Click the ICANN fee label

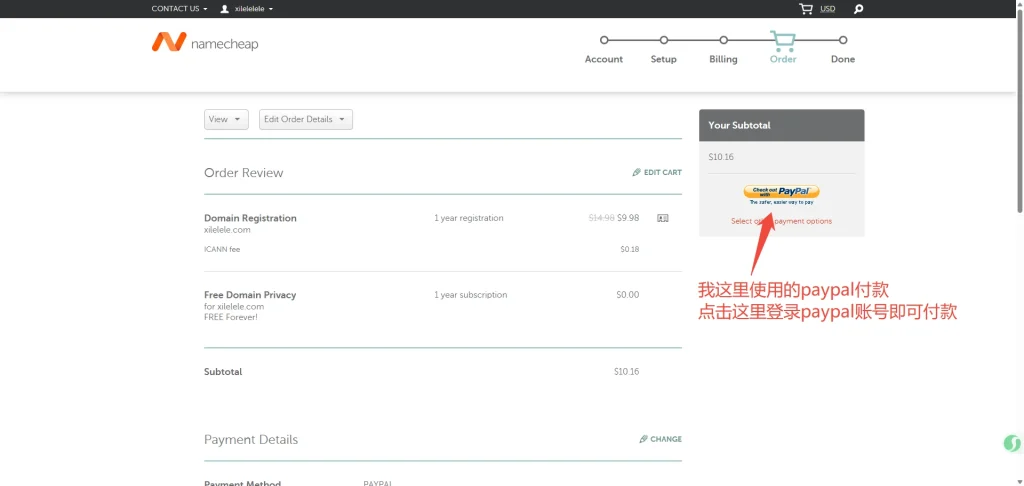point(222,250)
